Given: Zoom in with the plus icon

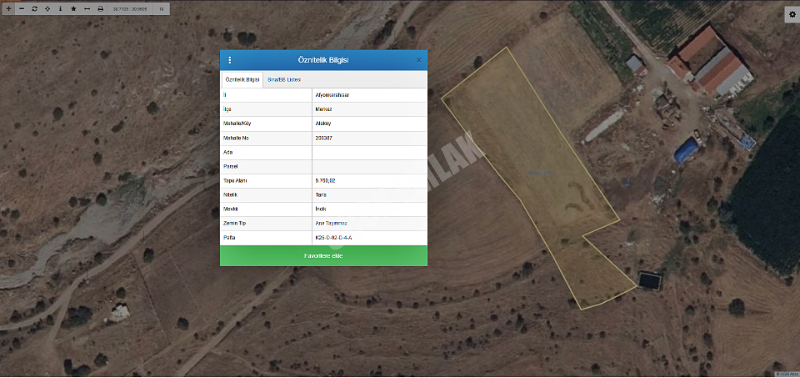Looking at the screenshot, I should point(9,9).
